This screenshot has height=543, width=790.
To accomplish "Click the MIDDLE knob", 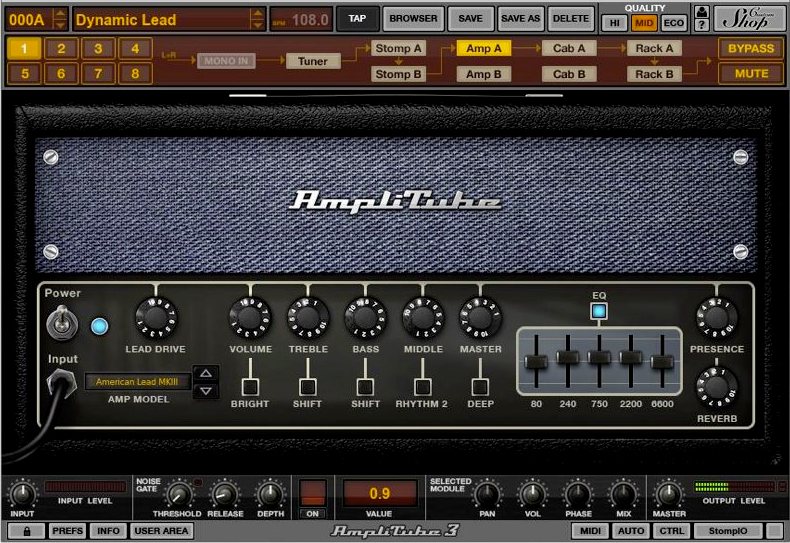I will click(x=423, y=318).
